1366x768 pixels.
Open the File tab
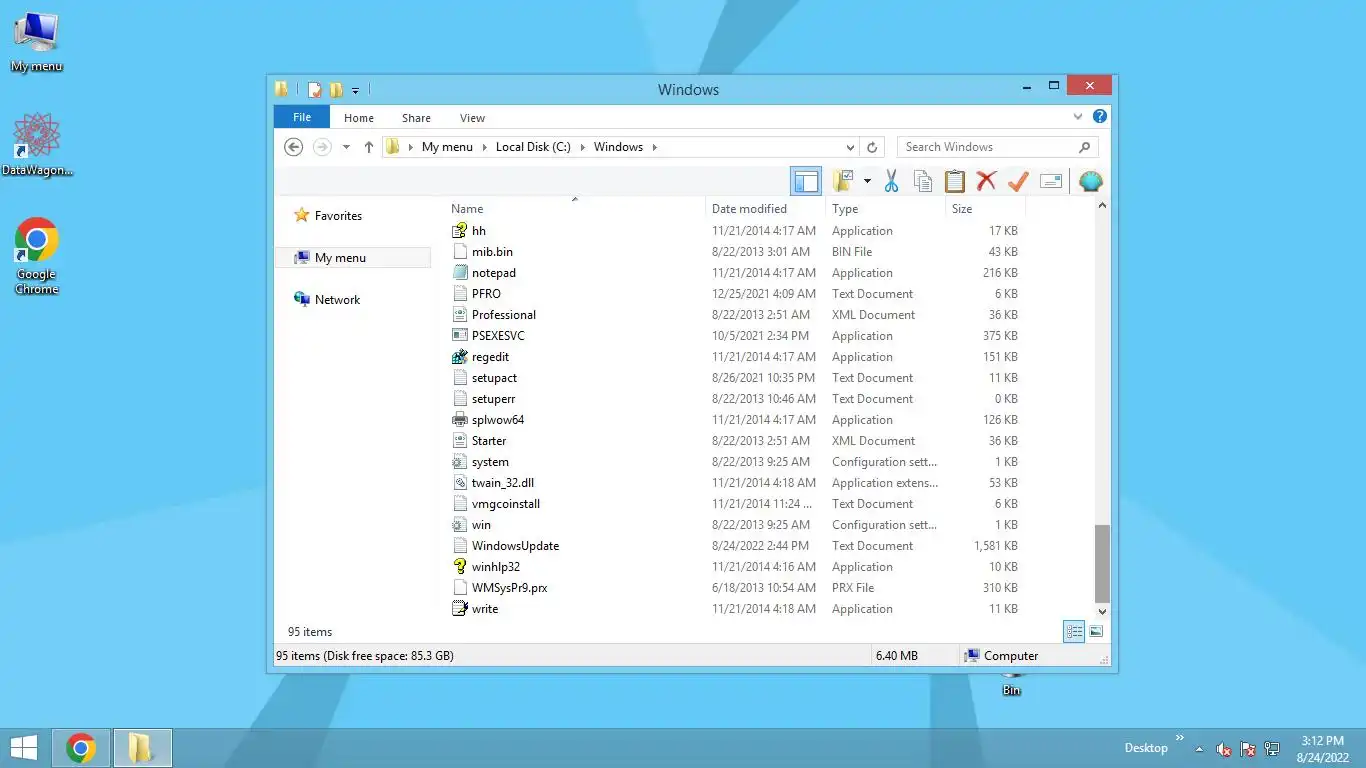point(301,117)
